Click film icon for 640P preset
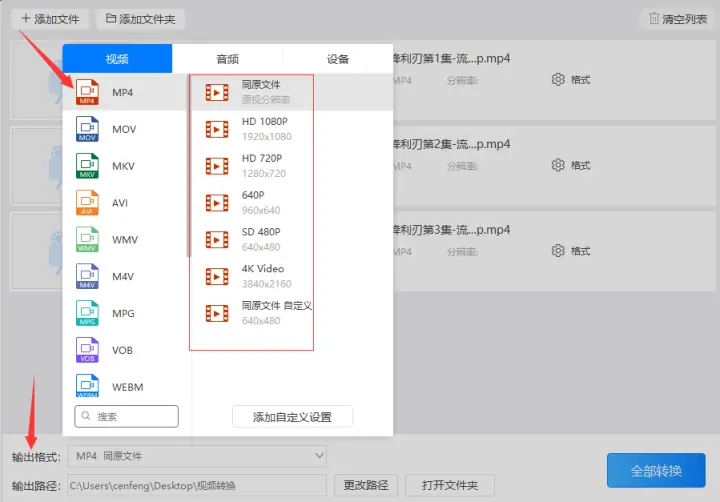The width and height of the screenshot is (720, 502). point(217,203)
